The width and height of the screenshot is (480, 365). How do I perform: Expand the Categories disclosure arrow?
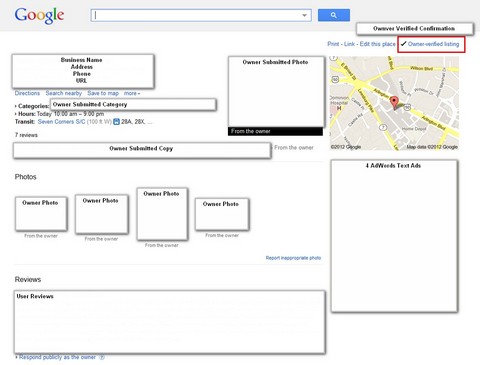(16, 106)
